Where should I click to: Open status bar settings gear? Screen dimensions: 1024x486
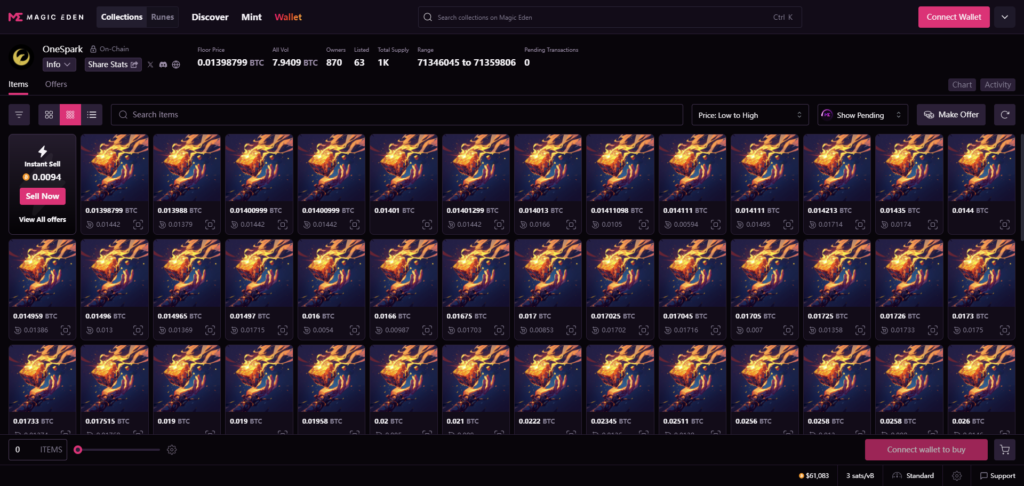pos(957,476)
